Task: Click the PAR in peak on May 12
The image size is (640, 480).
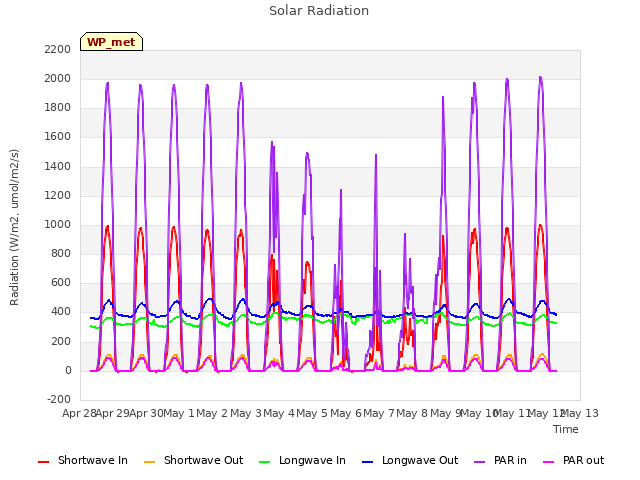Action: click(540, 78)
